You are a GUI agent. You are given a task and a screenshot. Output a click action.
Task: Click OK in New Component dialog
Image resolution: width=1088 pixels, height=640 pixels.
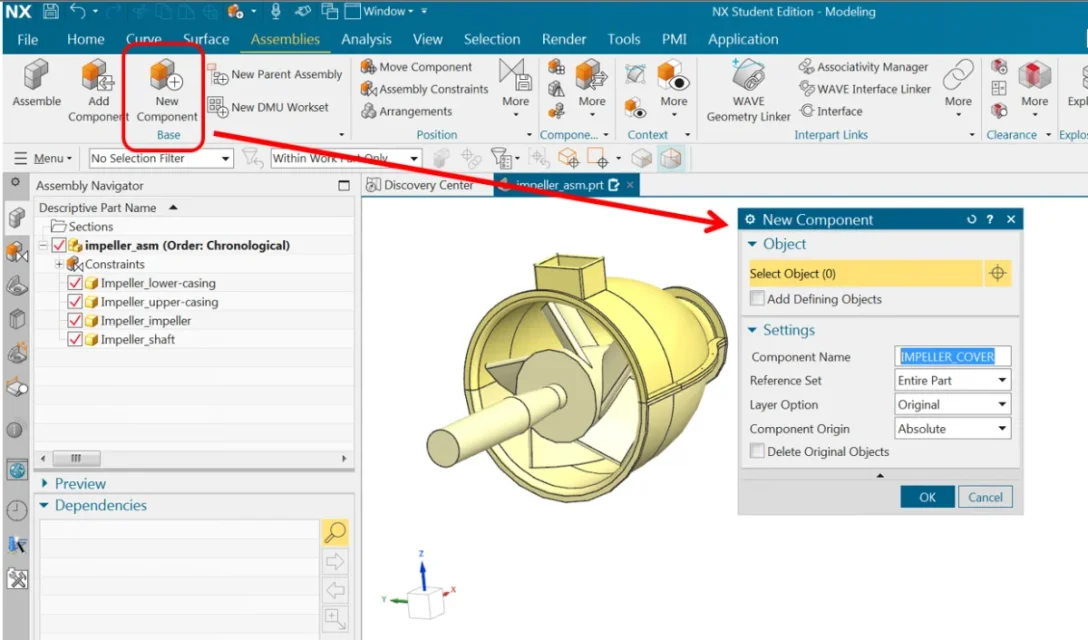tap(927, 497)
